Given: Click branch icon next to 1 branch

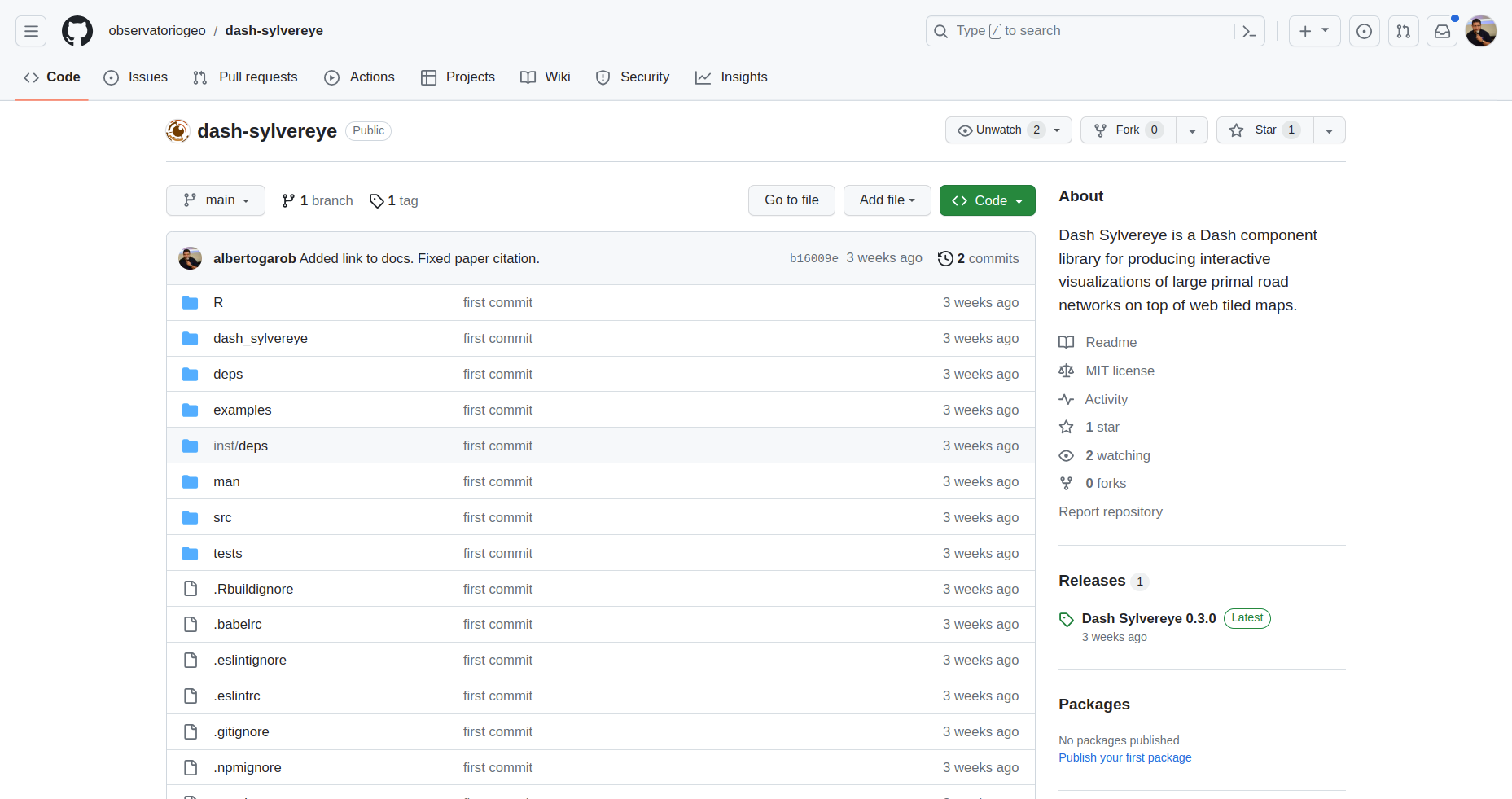Looking at the screenshot, I should [x=288, y=201].
